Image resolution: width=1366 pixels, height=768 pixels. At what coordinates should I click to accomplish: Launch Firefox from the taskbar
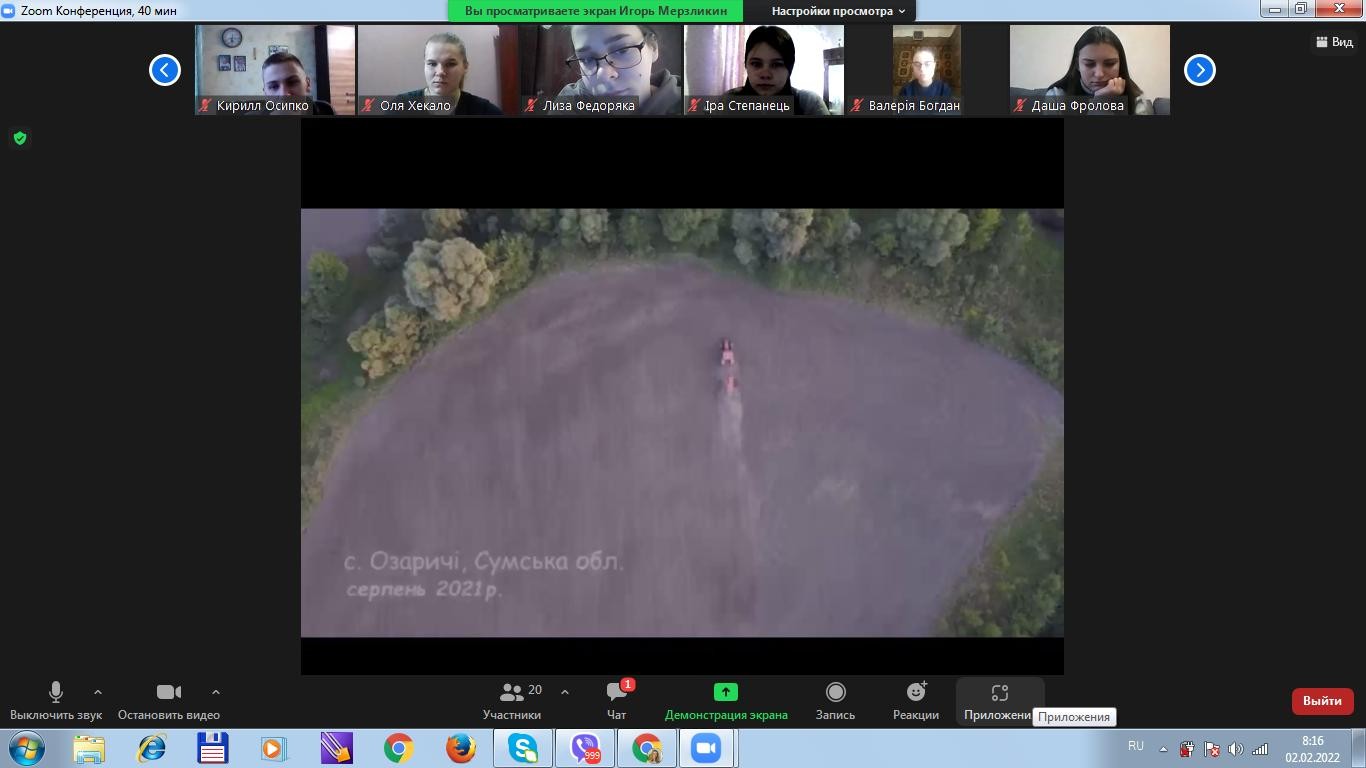tap(460, 748)
